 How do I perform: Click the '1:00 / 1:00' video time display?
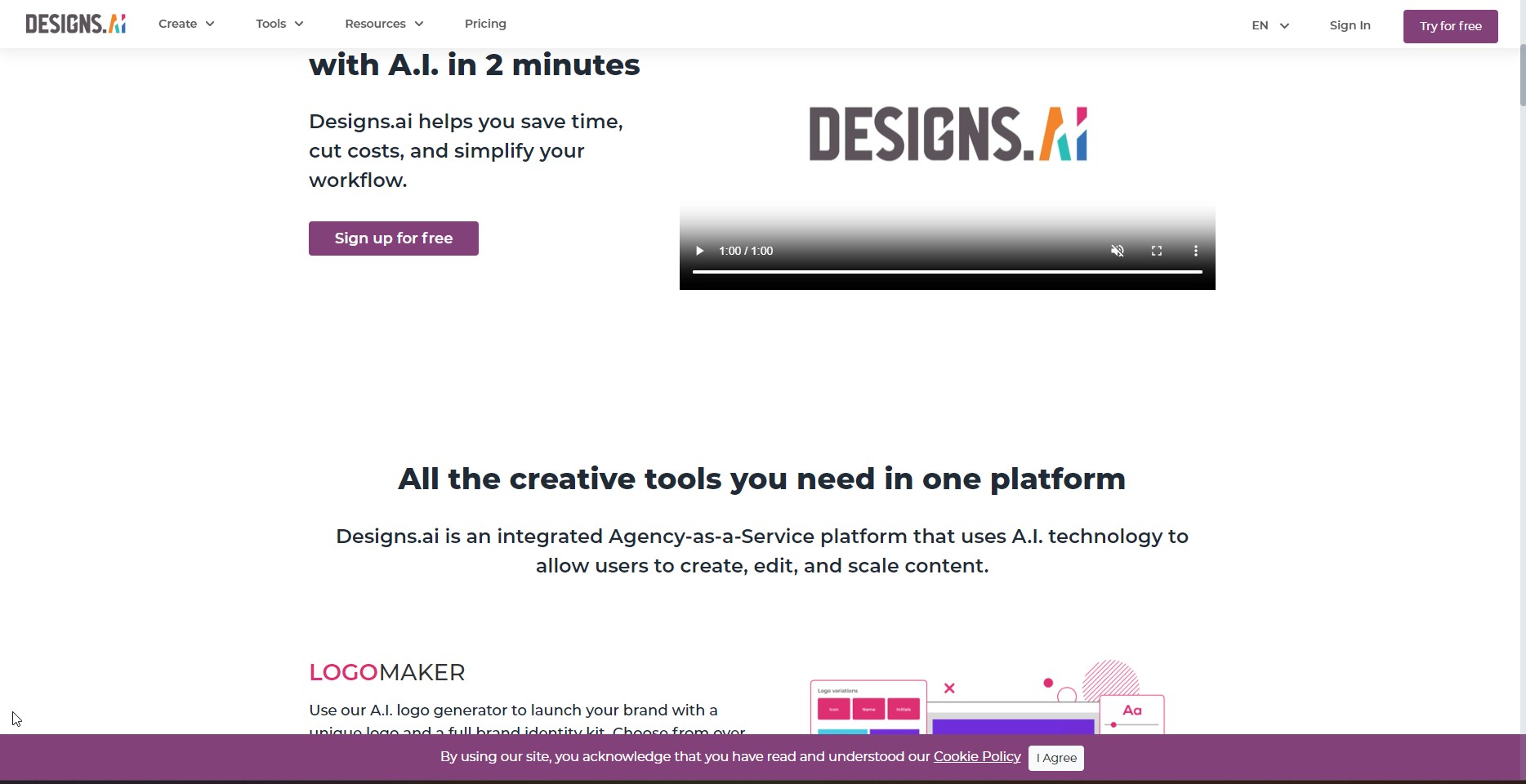[746, 251]
